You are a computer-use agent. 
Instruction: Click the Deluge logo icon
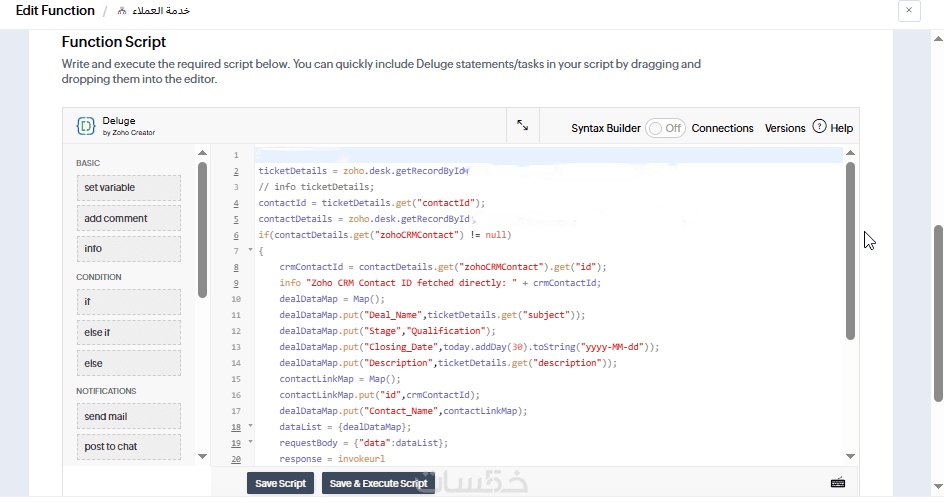click(85, 126)
